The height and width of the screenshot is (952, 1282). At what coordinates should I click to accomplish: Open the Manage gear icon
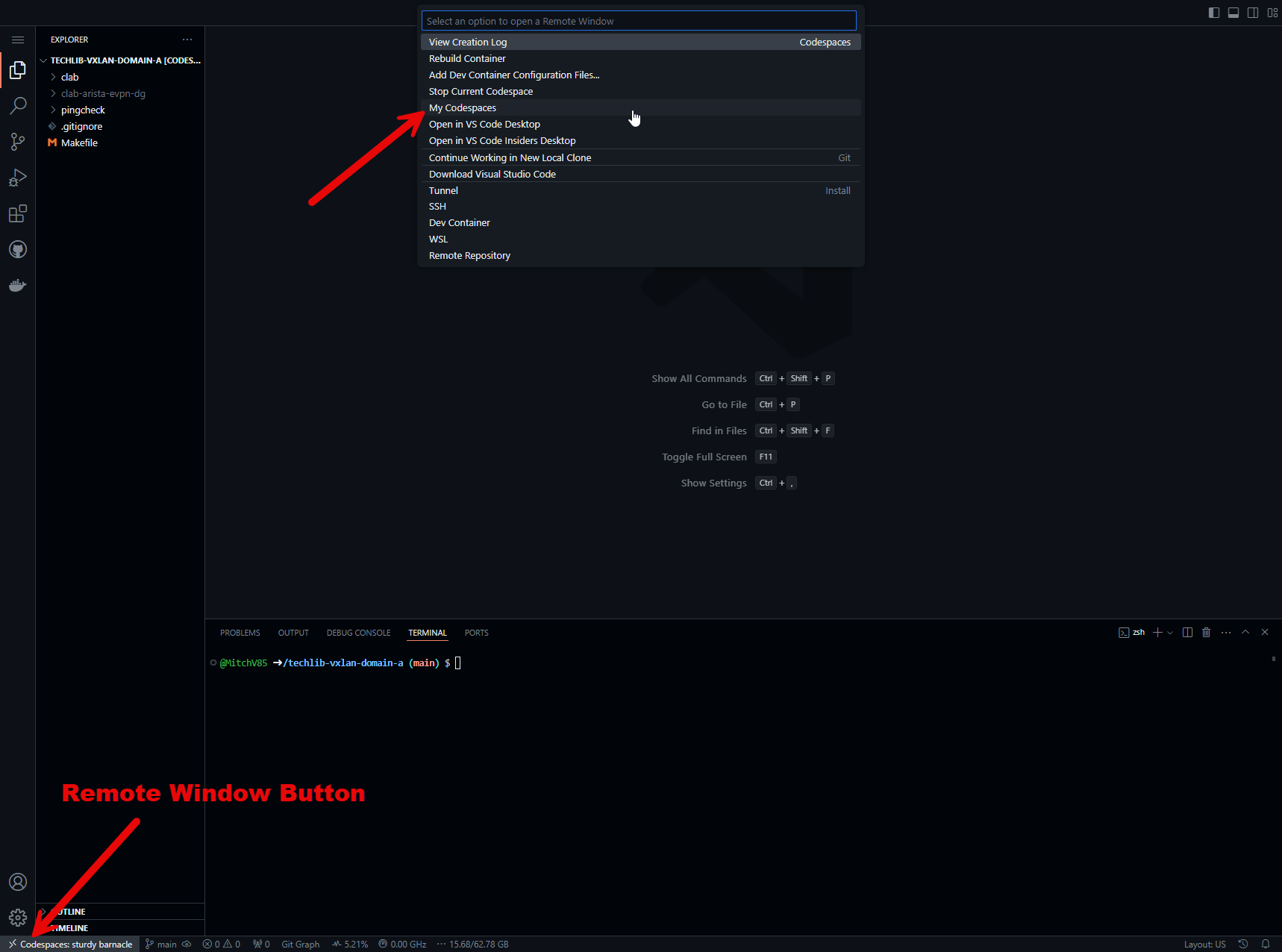(x=18, y=918)
